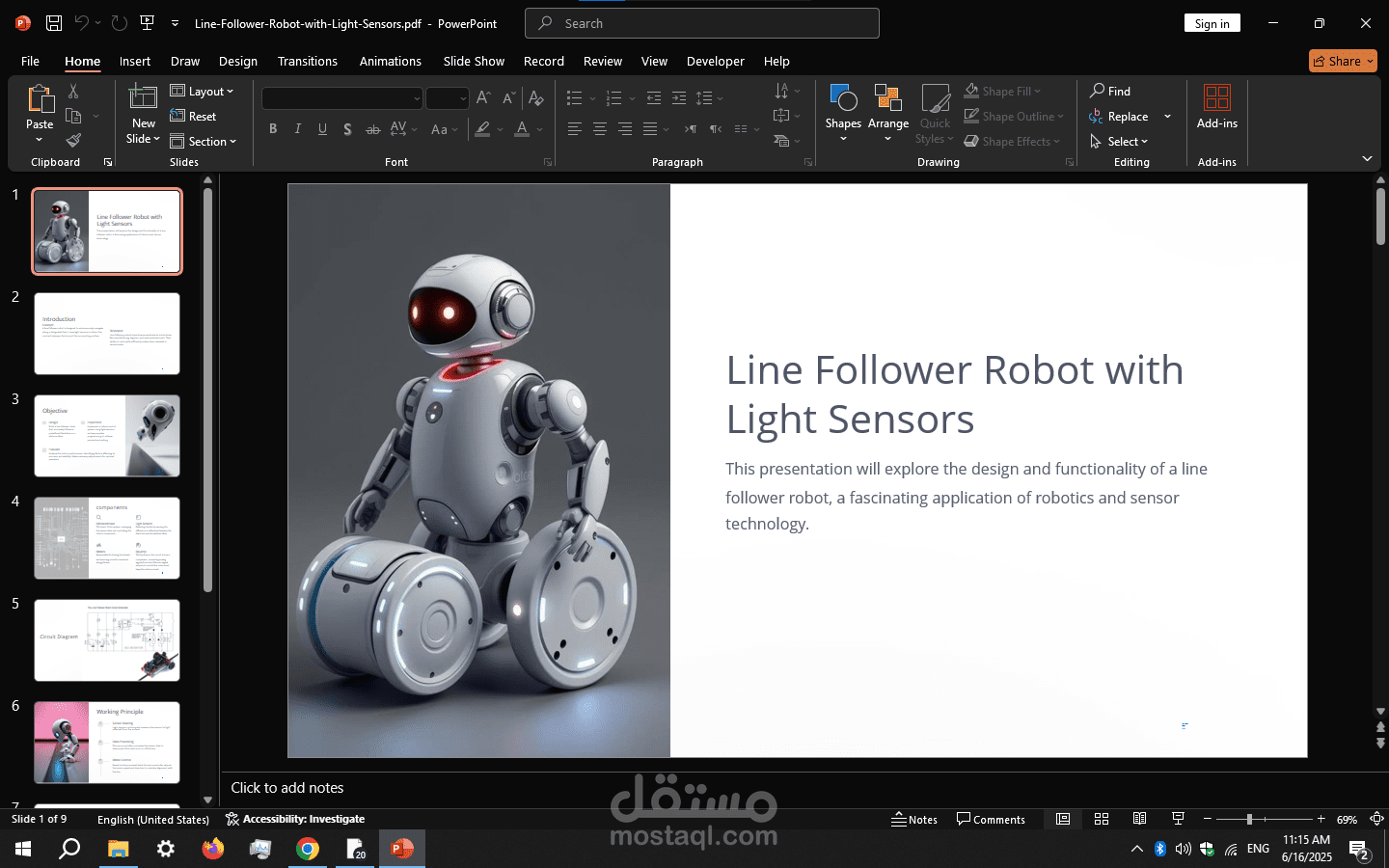This screenshot has width=1389, height=868.
Task: Open the Layout dropdown
Action: pyautogui.click(x=202, y=91)
